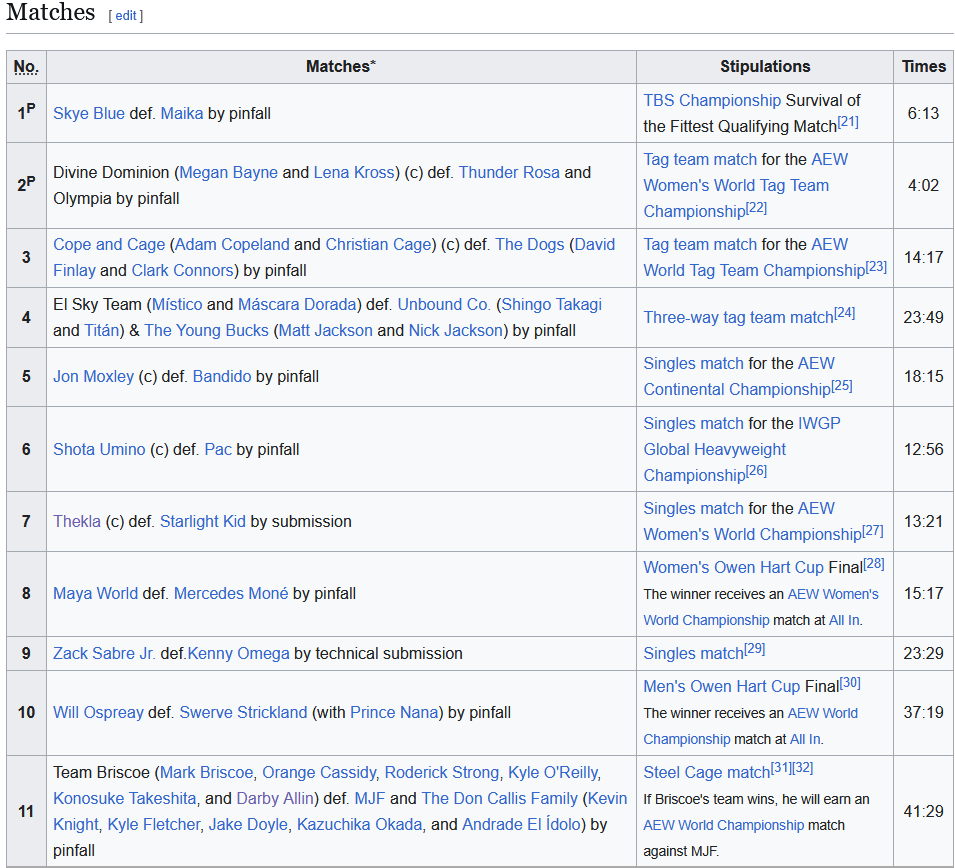This screenshot has width=955, height=868.
Task: Open the Unbound Co. link
Action: tap(443, 304)
